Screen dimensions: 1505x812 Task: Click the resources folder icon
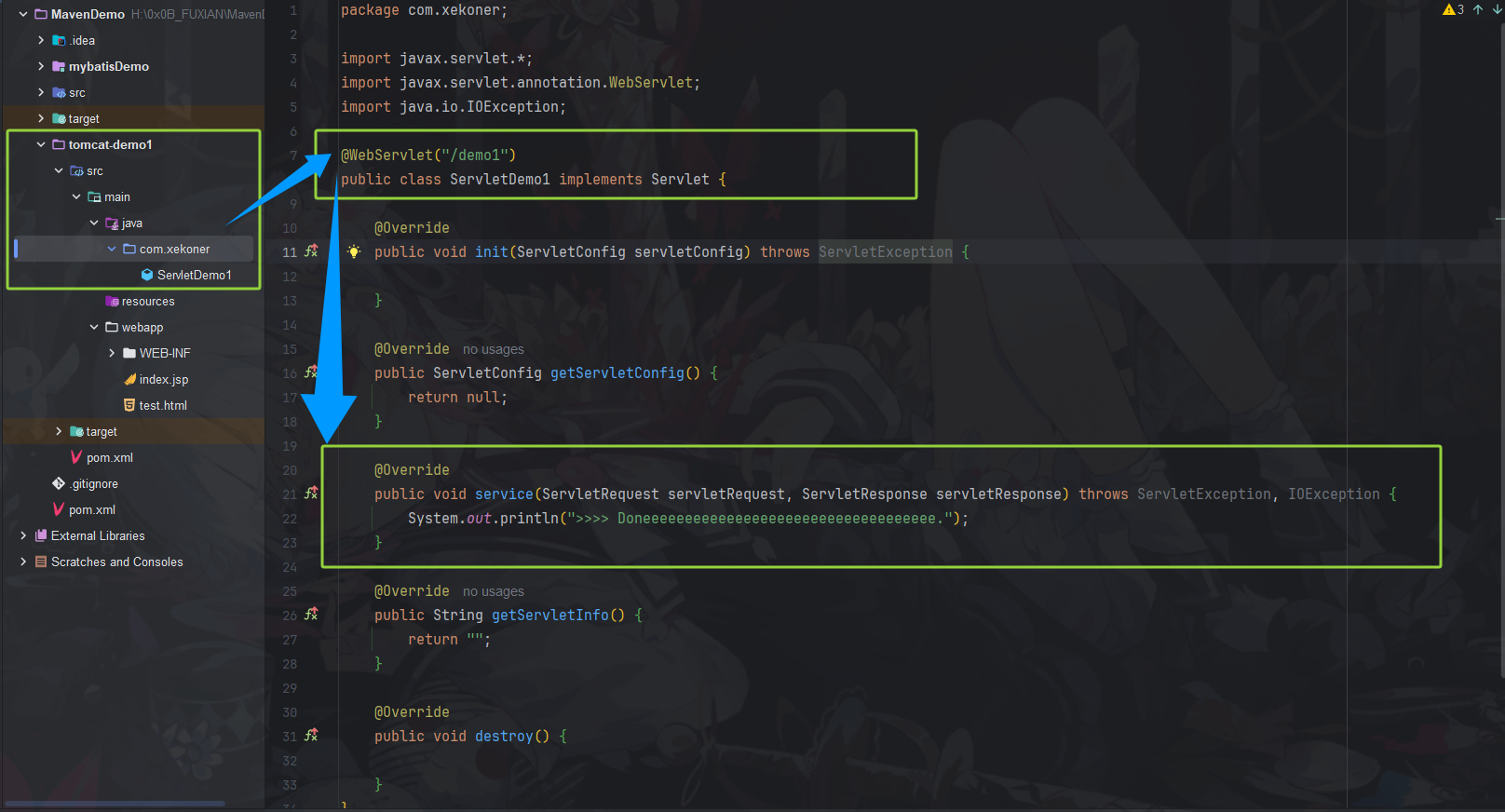tap(112, 301)
